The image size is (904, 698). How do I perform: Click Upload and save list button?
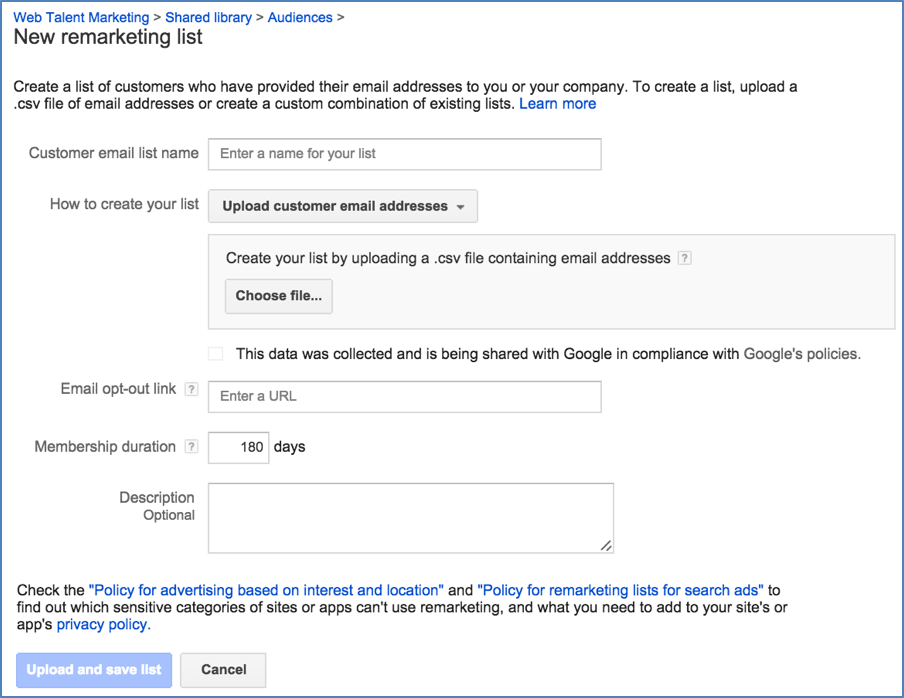click(94, 670)
